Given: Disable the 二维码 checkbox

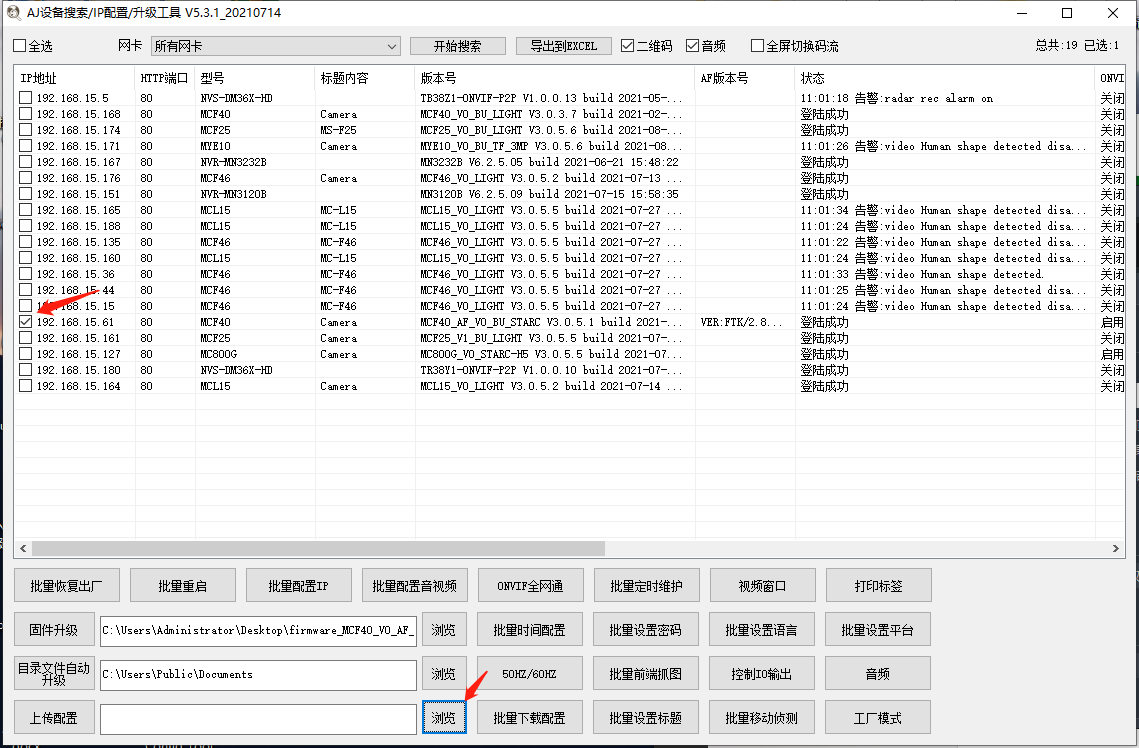Looking at the screenshot, I should (x=628, y=46).
